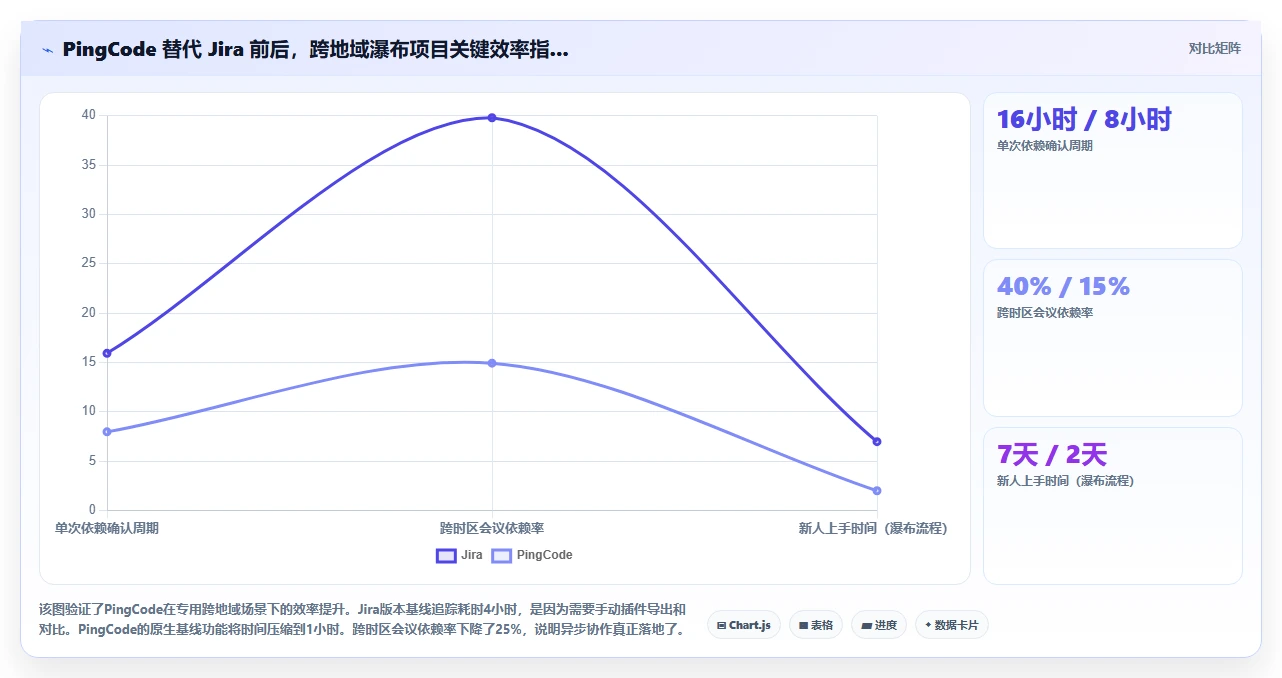Click the 新人上手时间（瀑布流程） caption in the third card
Image resolution: width=1282 pixels, height=678 pixels.
point(1065,481)
